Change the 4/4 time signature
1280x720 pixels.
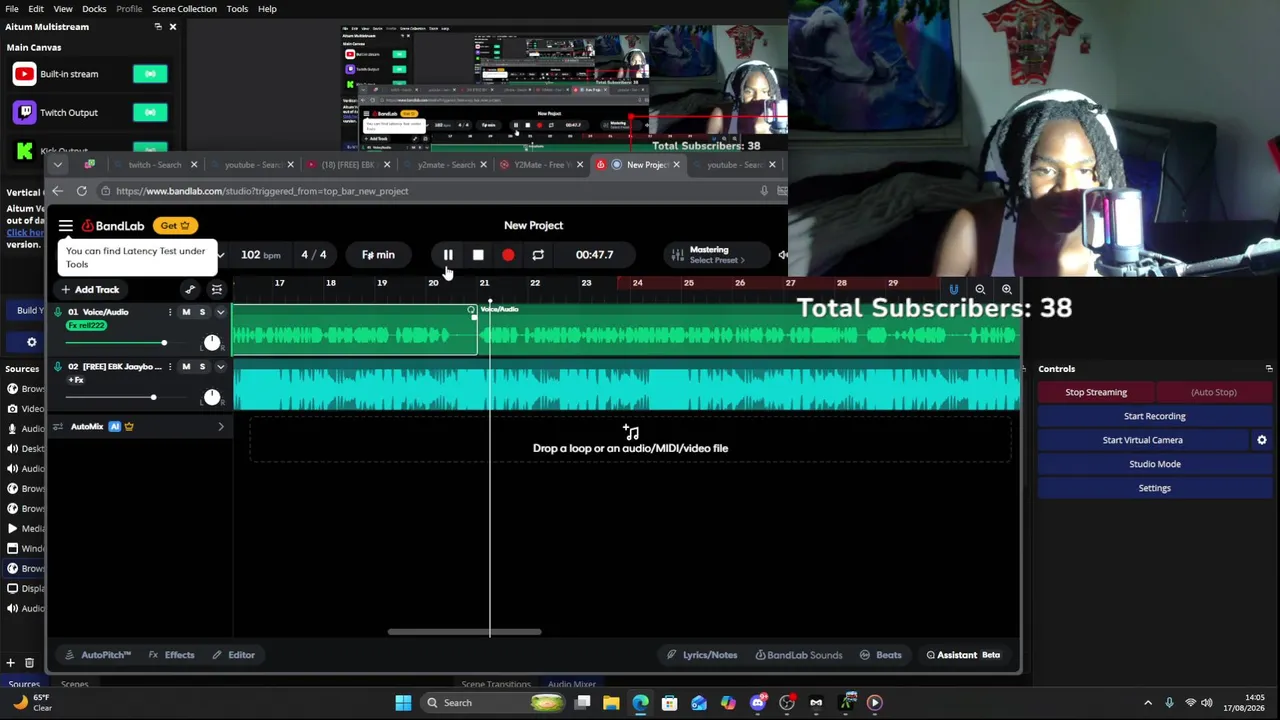(x=314, y=255)
